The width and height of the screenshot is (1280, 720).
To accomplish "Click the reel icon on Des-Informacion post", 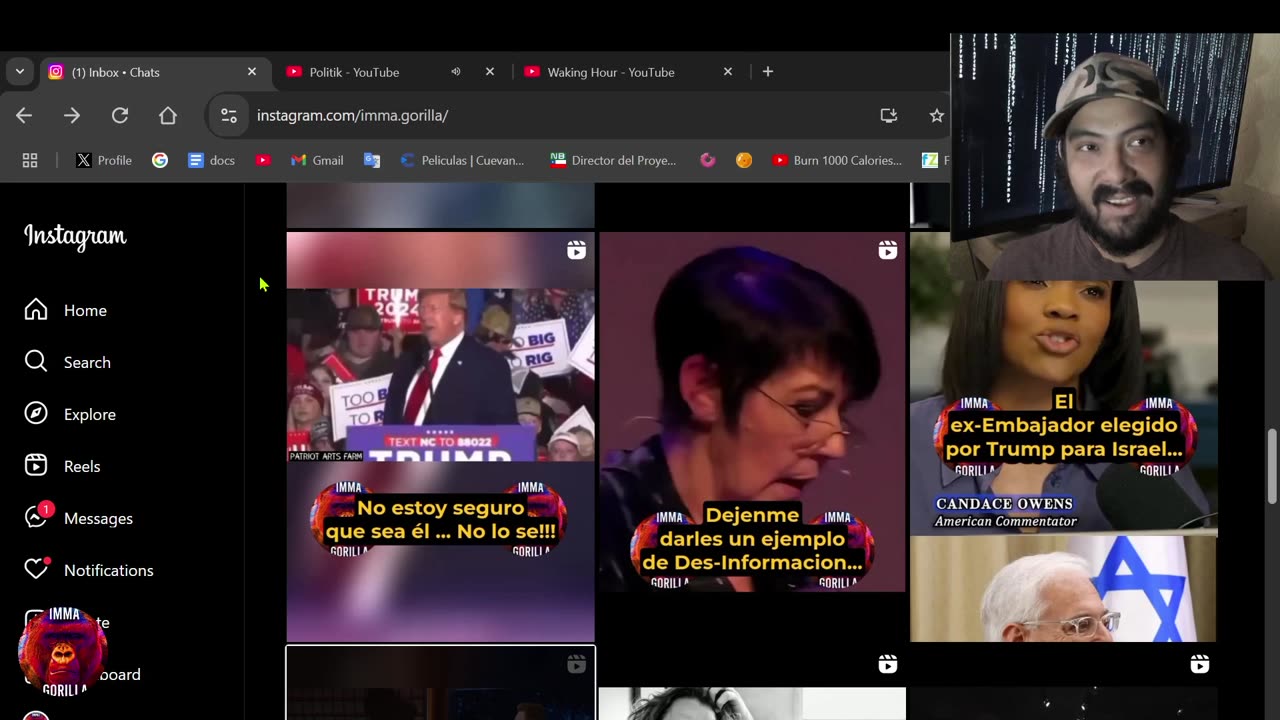I will click(888, 250).
